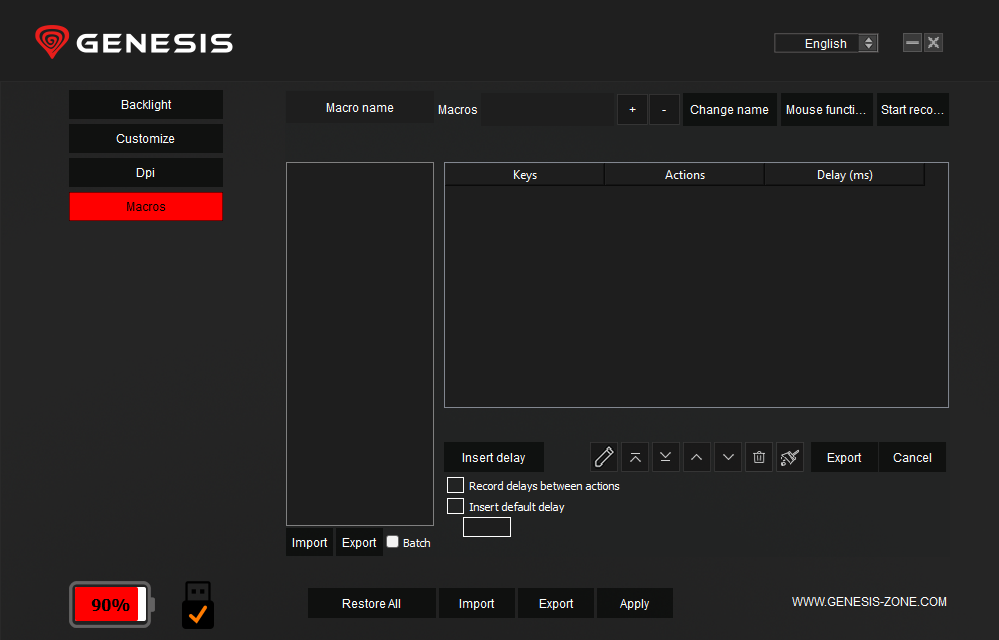Move macro action to top icon
This screenshot has height=640, width=999.
click(x=635, y=457)
